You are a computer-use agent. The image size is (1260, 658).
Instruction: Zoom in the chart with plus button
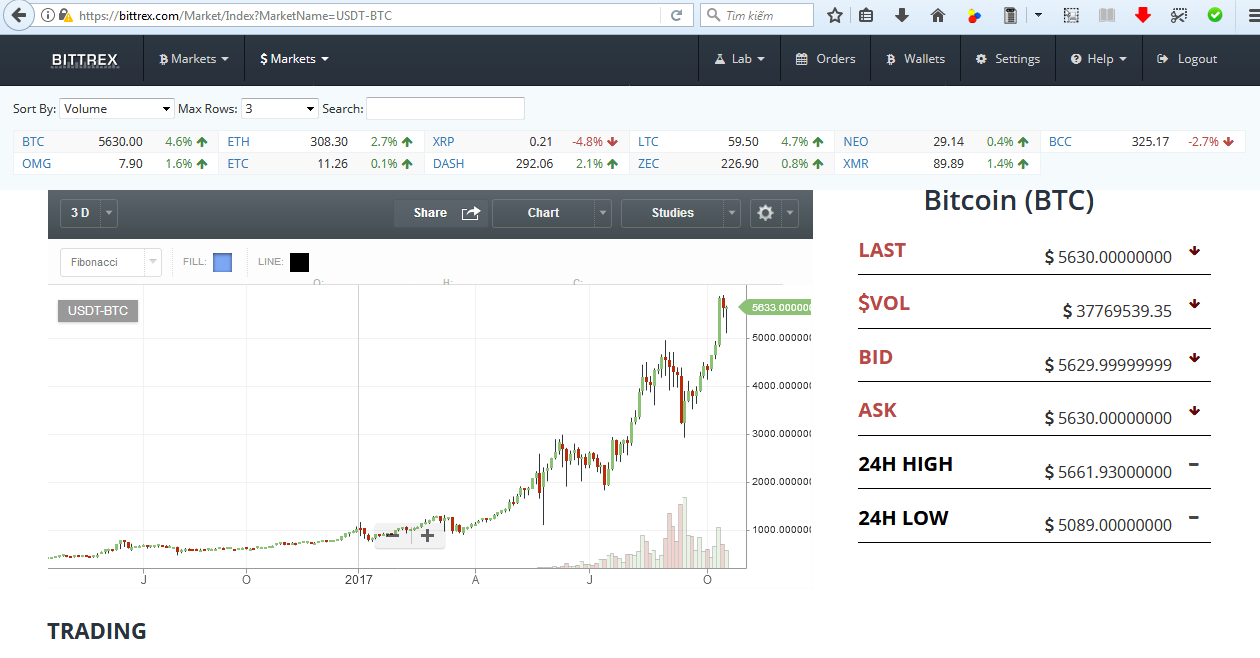click(x=428, y=535)
